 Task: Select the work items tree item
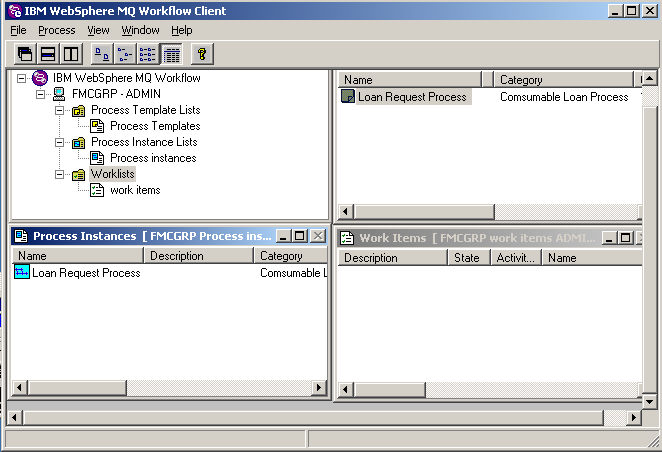pyautogui.click(x=135, y=190)
